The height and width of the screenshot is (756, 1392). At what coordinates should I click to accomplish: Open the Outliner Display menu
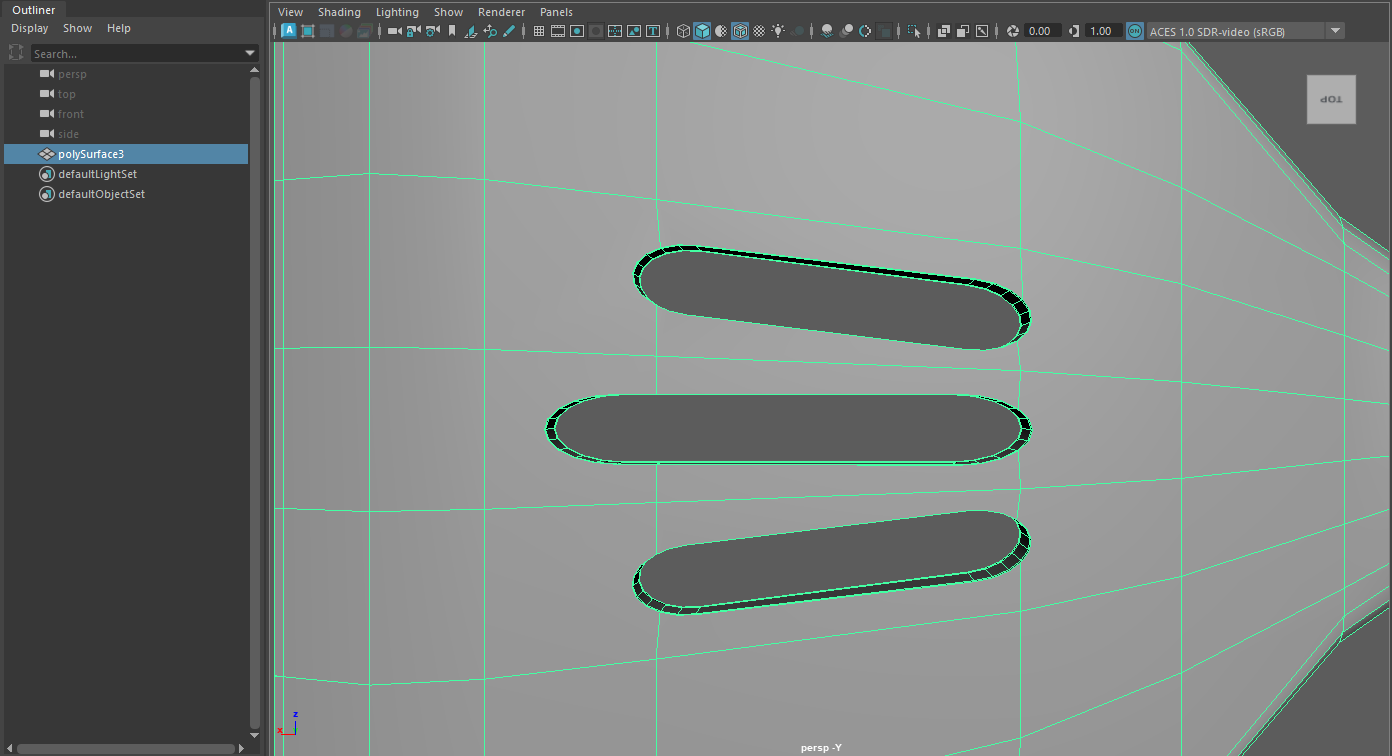point(29,28)
